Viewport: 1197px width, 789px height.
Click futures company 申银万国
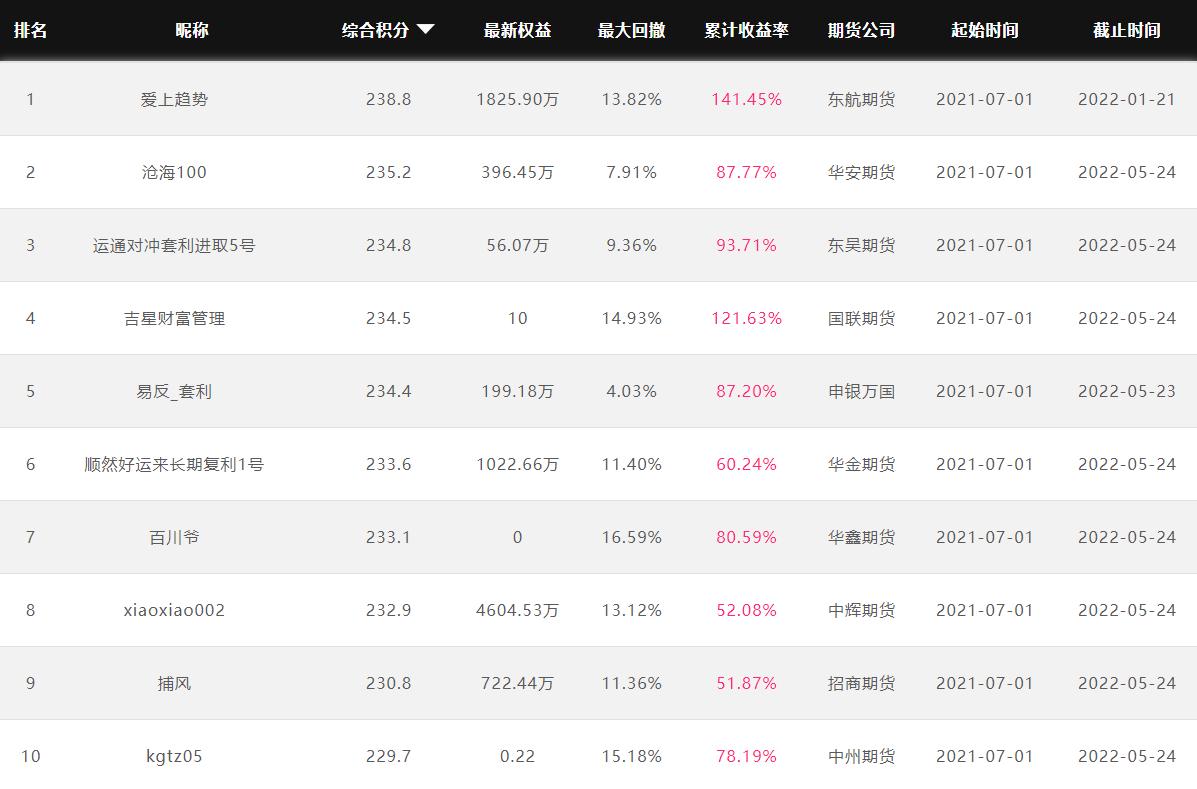click(861, 391)
